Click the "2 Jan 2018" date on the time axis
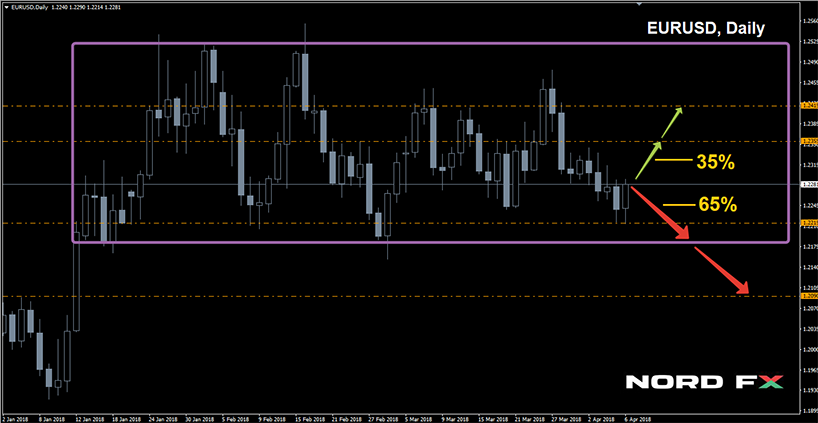Screen dimensions: 818x423 tap(16, 414)
